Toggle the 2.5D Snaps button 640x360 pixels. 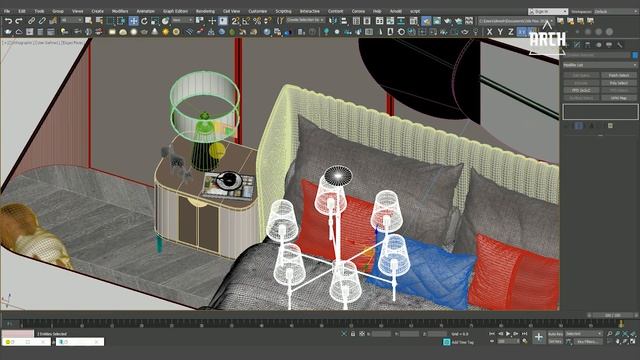click(x=236, y=20)
